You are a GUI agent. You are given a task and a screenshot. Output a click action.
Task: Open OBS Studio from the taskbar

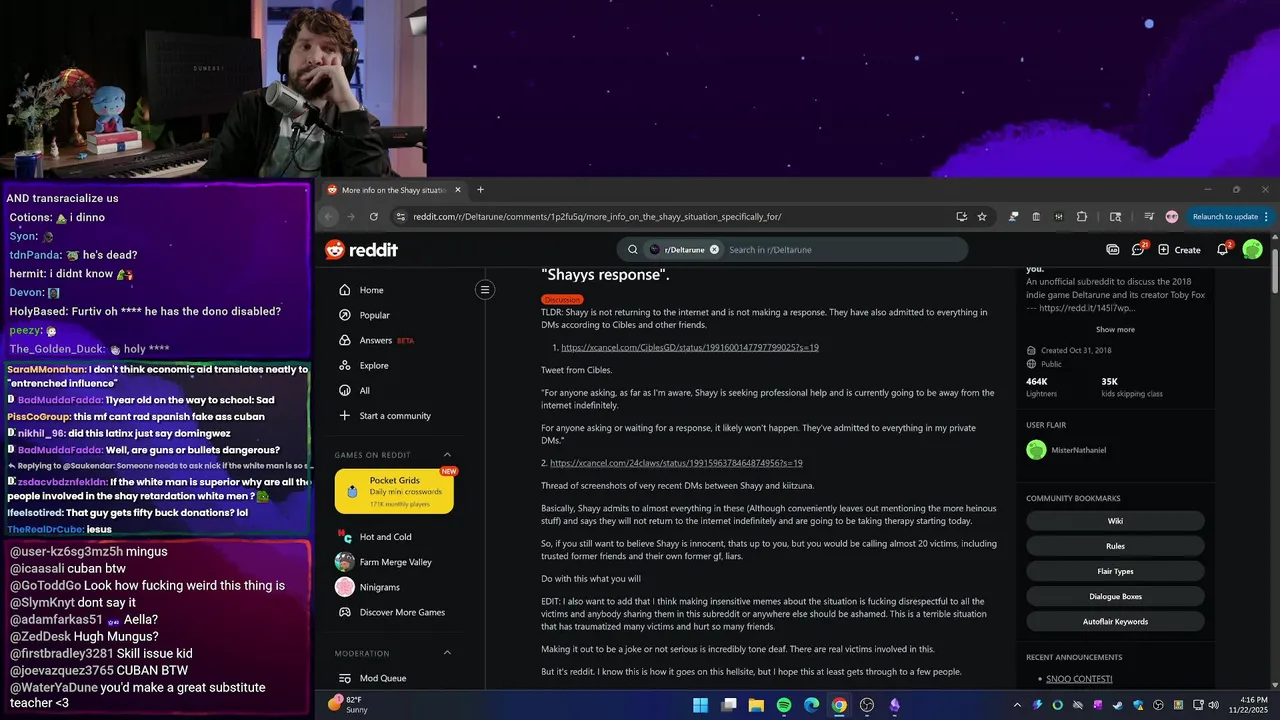[867, 705]
